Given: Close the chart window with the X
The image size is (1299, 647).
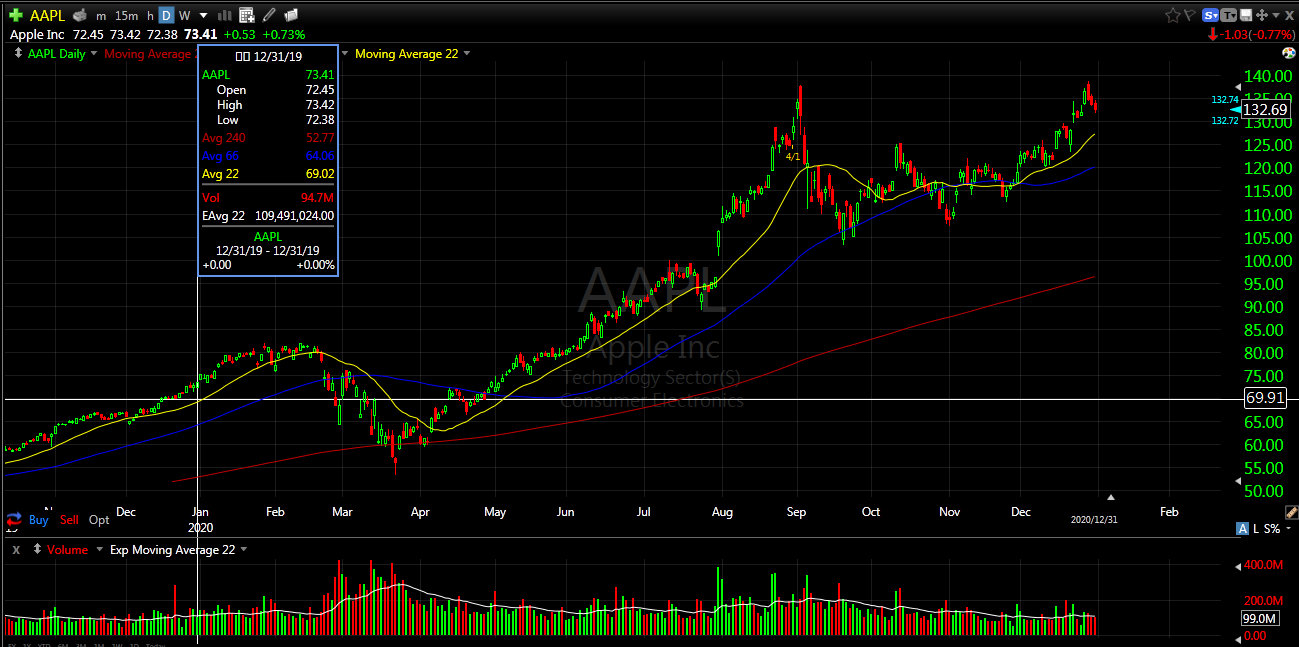Looking at the screenshot, I should point(1289,15).
